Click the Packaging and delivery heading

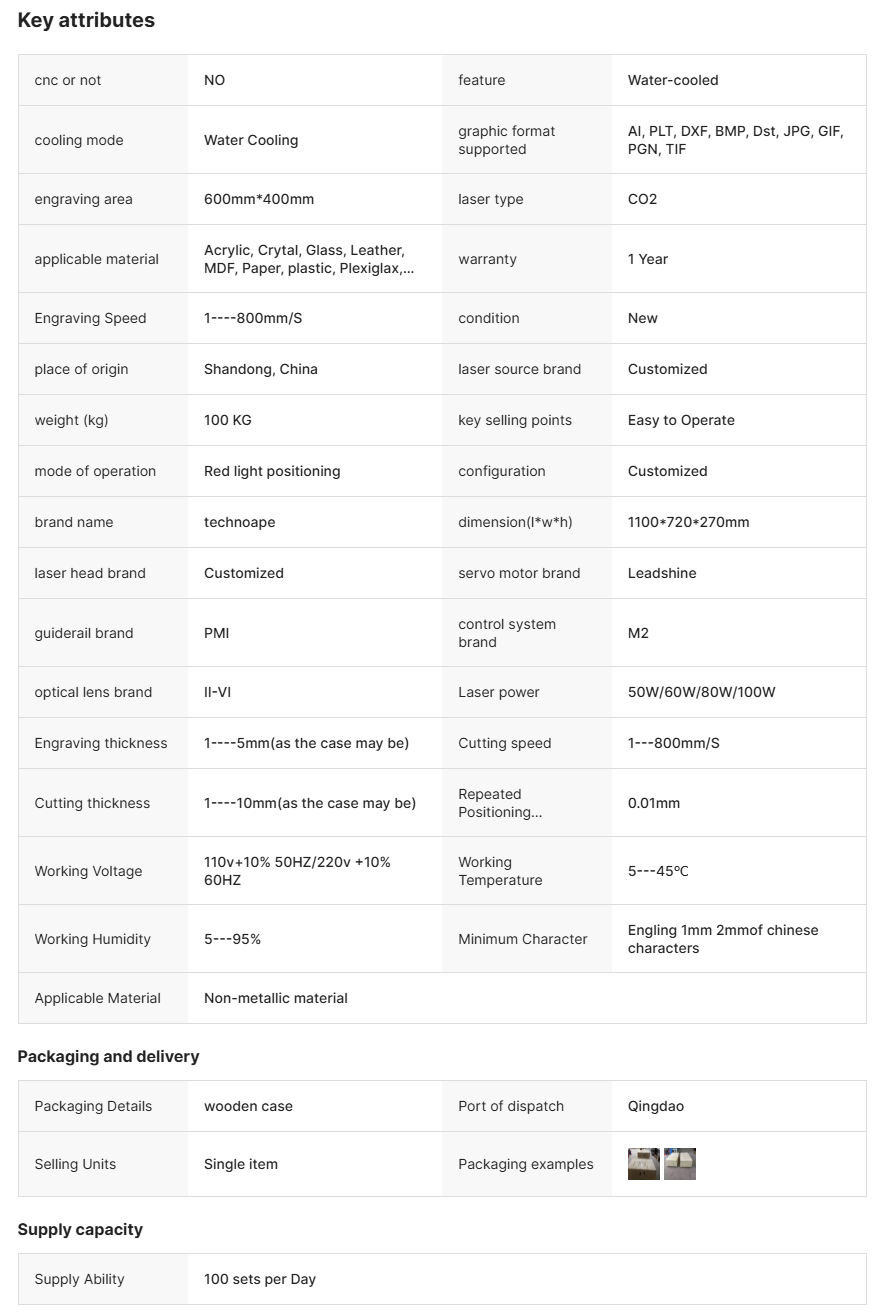(x=108, y=1056)
